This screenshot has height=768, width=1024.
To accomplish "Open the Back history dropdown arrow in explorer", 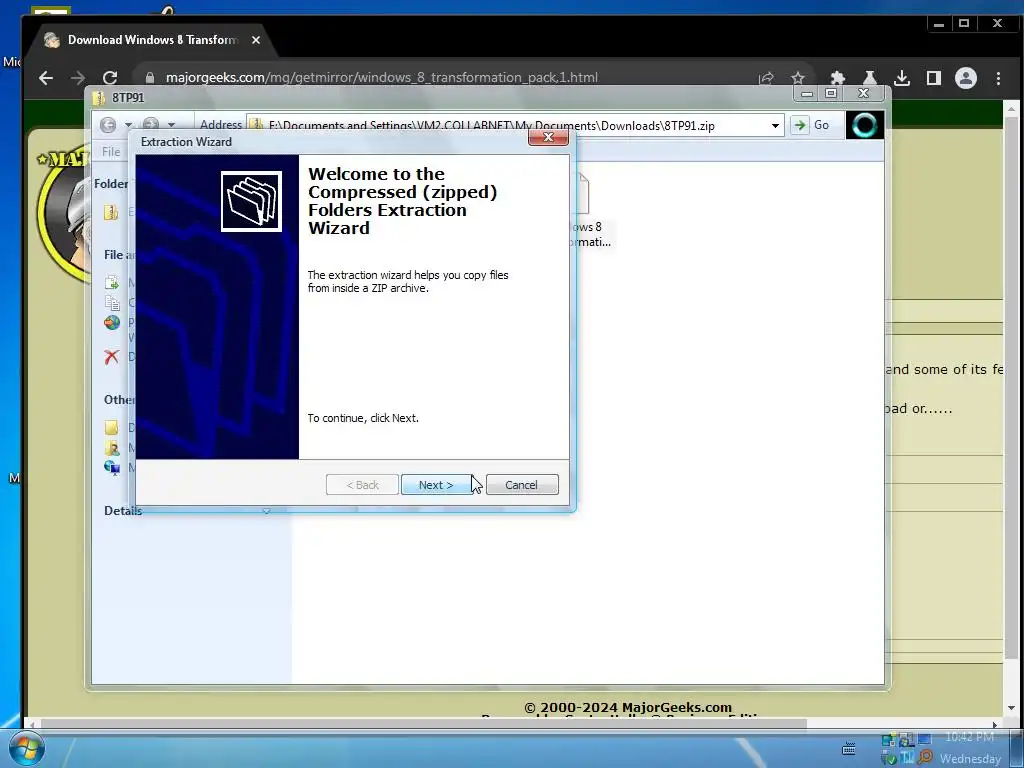I will 129,125.
